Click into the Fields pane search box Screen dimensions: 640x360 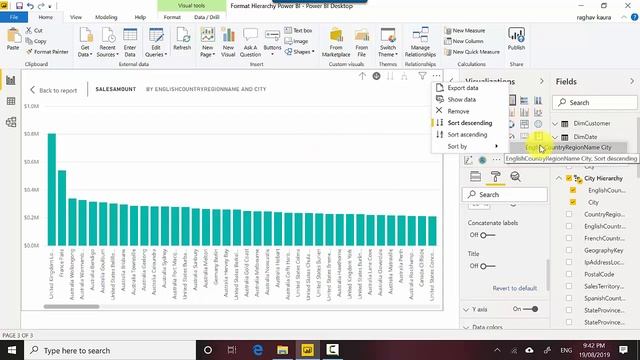(595, 102)
